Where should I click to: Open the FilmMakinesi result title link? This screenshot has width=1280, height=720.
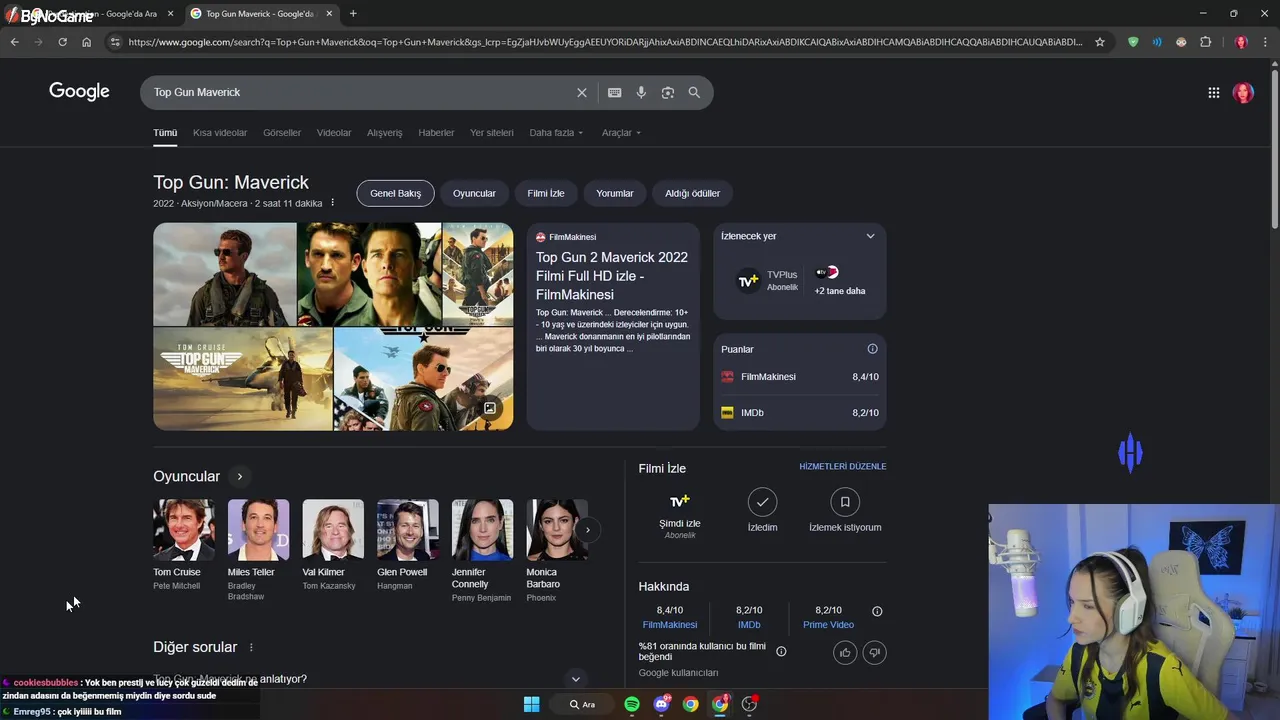(612, 276)
